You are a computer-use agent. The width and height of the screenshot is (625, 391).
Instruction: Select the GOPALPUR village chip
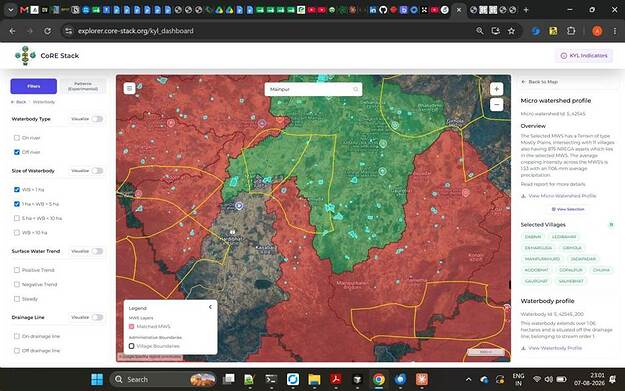(x=570, y=270)
